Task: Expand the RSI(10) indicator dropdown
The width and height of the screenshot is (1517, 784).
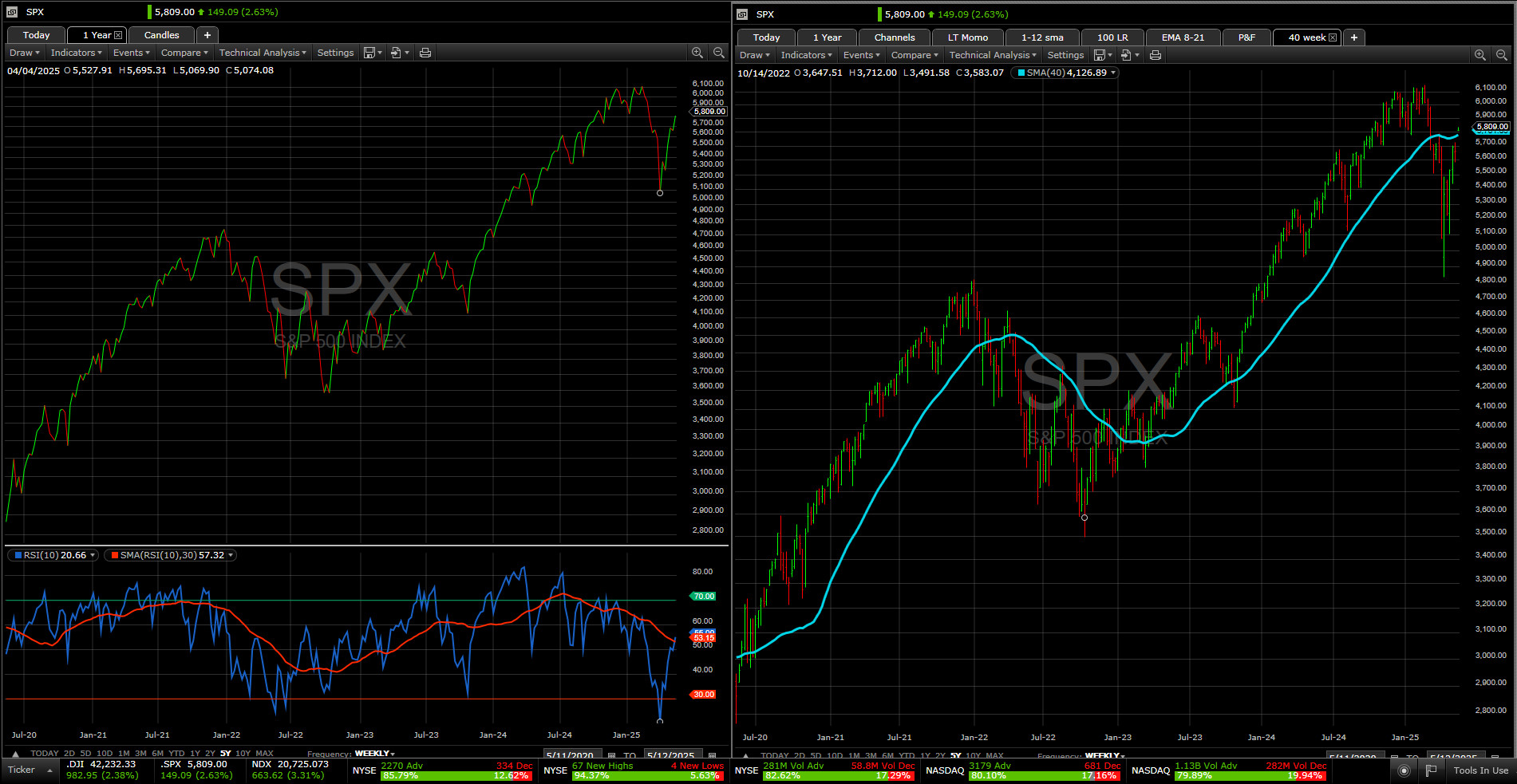Action: tap(93, 555)
